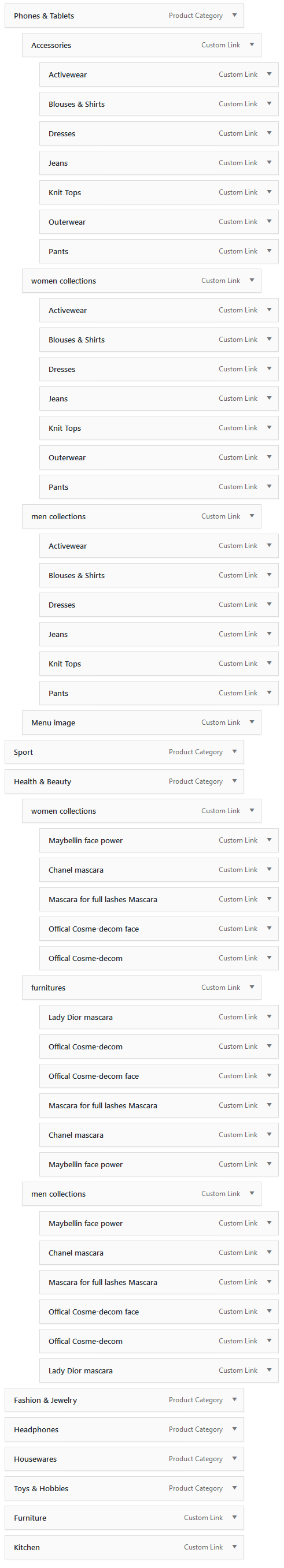Select the Lady Dior mascara item under furnitures
284x1568 pixels.
point(159,1017)
